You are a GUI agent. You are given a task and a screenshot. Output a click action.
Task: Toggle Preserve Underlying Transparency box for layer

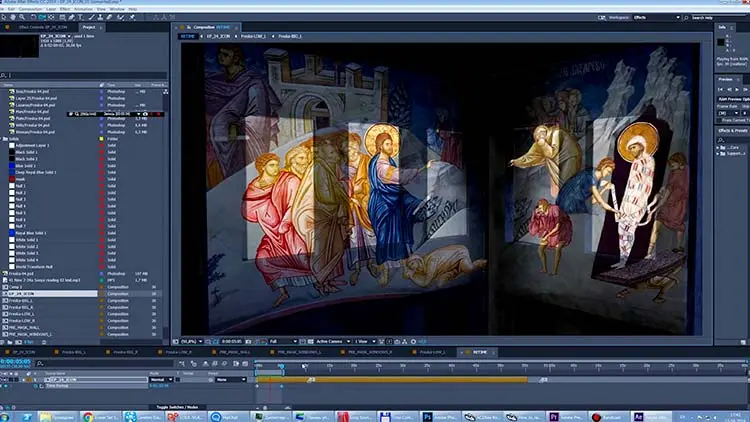pyautogui.click(x=178, y=379)
